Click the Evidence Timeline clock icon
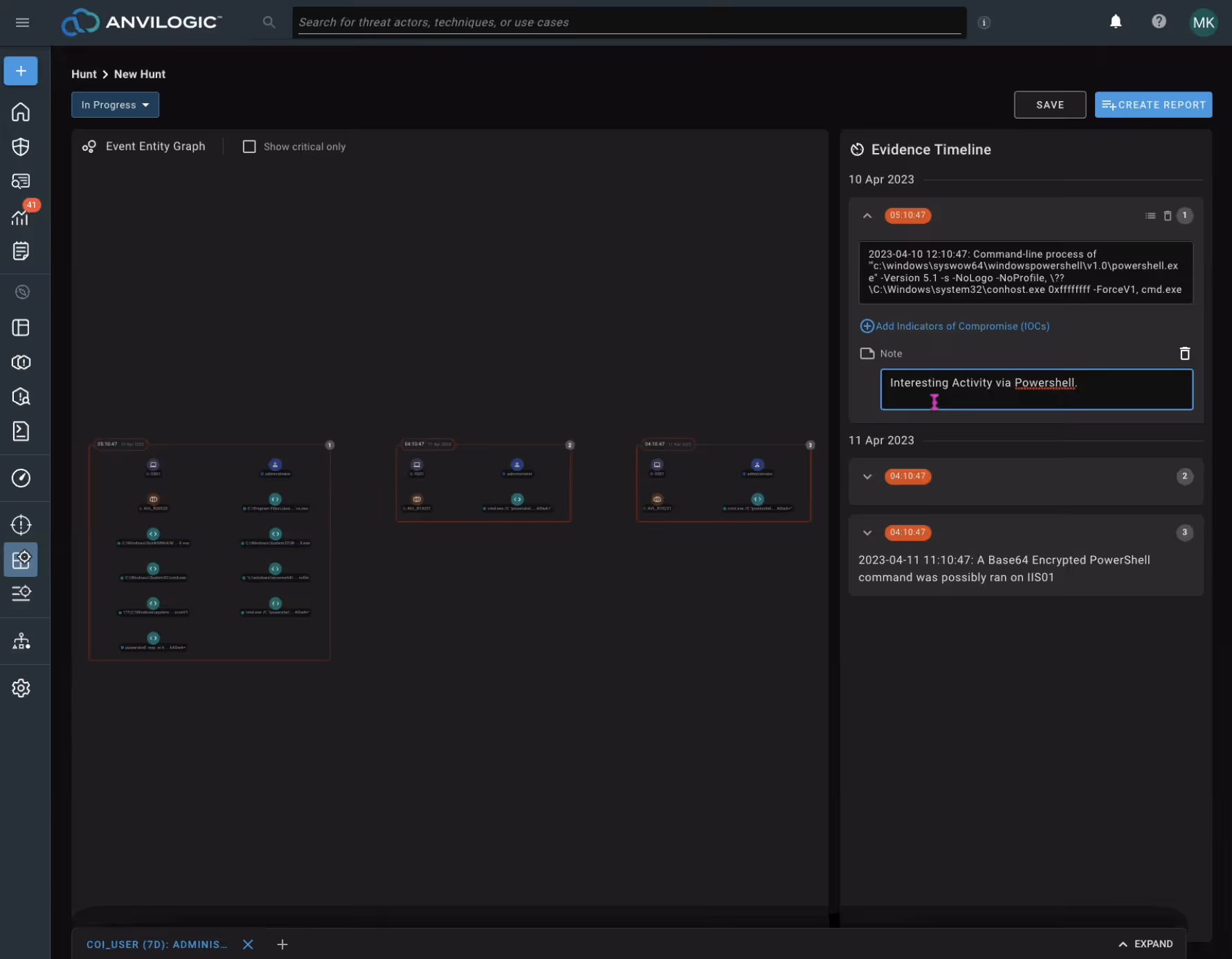This screenshot has width=1232, height=959. coord(857,150)
